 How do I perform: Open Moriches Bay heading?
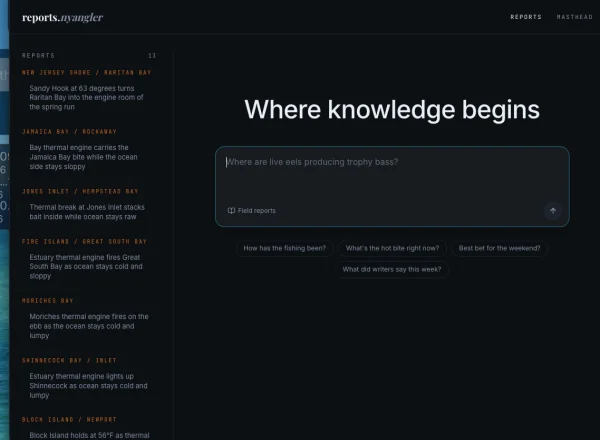pos(47,301)
